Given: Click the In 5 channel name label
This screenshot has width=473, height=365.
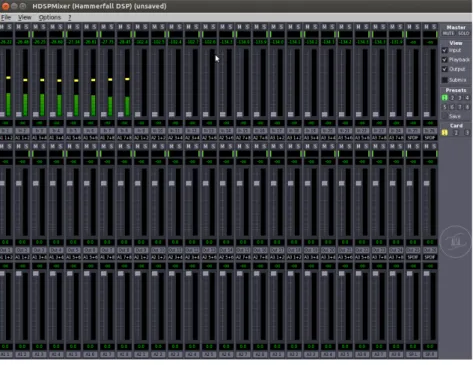Looking at the screenshot, I should click(x=73, y=131).
